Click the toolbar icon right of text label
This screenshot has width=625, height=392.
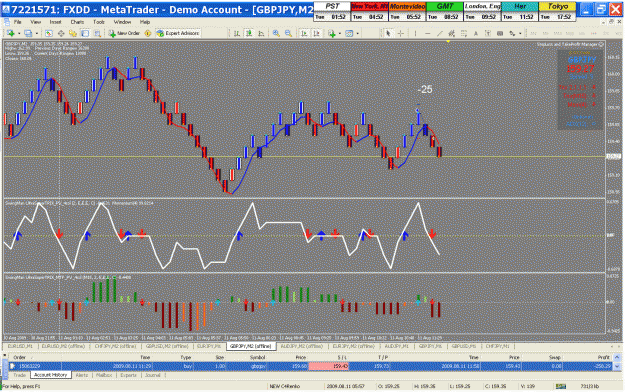(500, 33)
